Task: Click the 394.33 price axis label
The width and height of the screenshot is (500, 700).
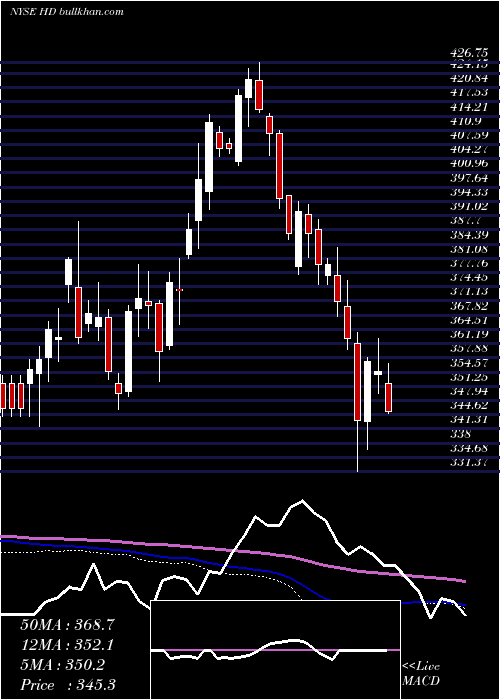Action: [x=468, y=192]
